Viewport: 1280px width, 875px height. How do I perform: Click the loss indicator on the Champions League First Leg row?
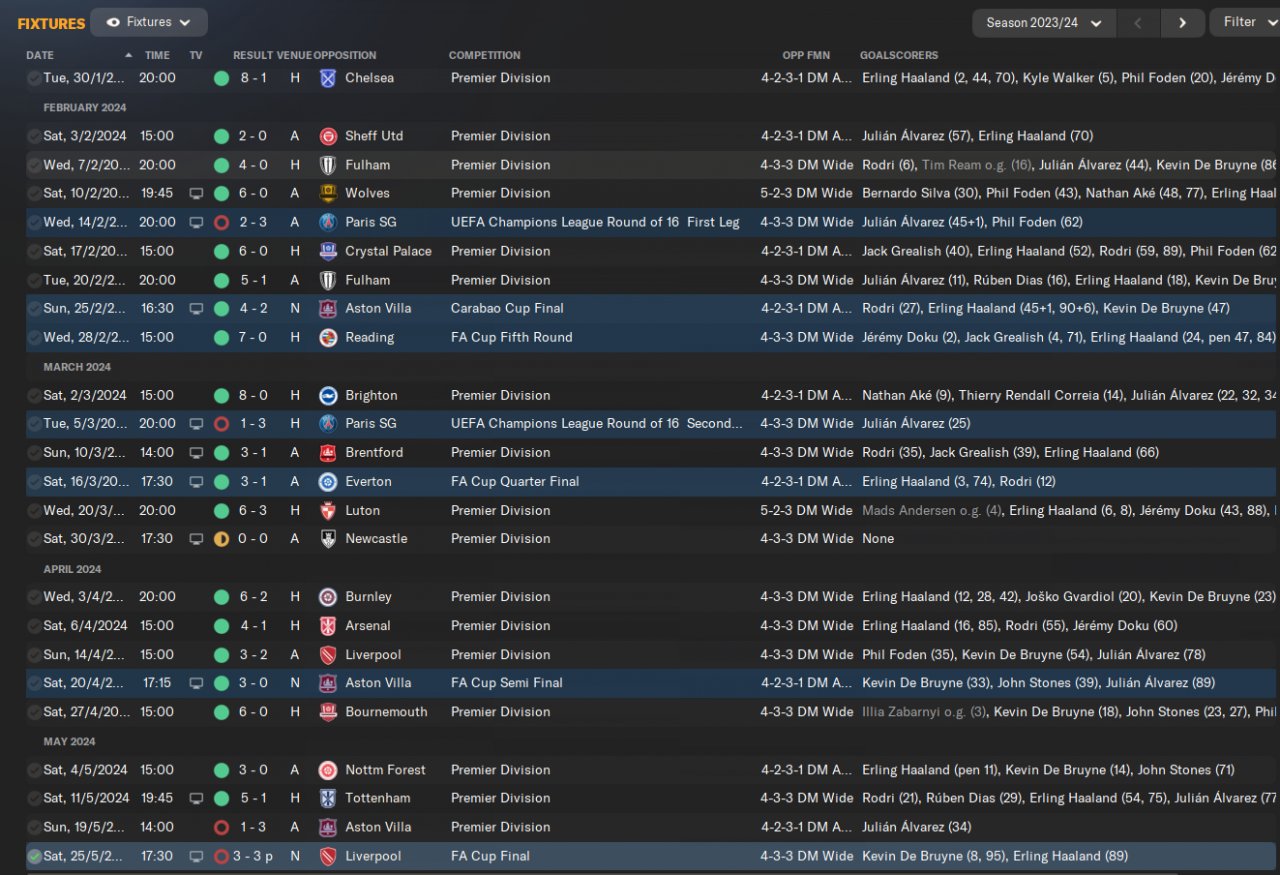tap(221, 222)
